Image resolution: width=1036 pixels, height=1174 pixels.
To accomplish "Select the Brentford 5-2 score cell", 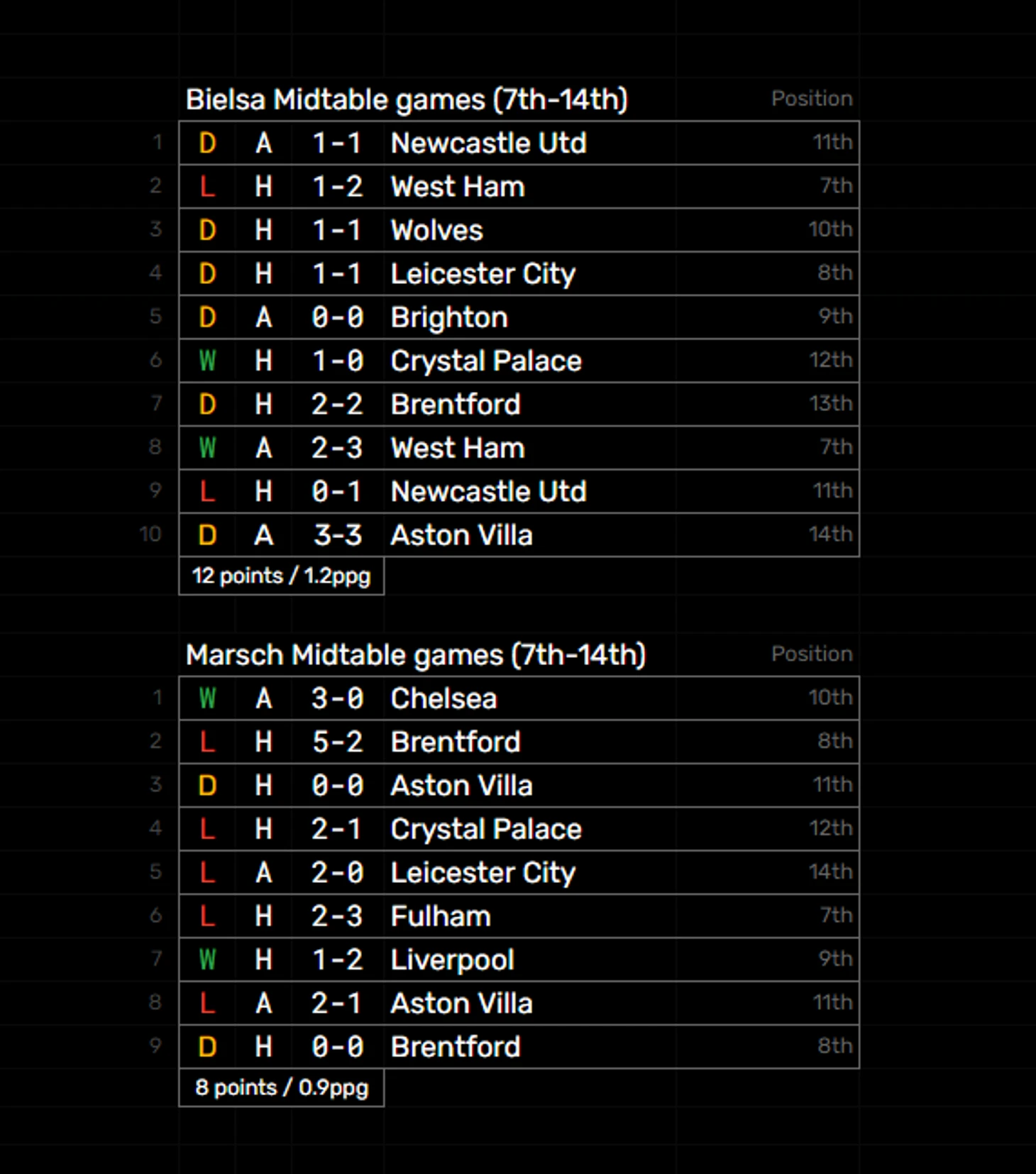I will coord(338,742).
